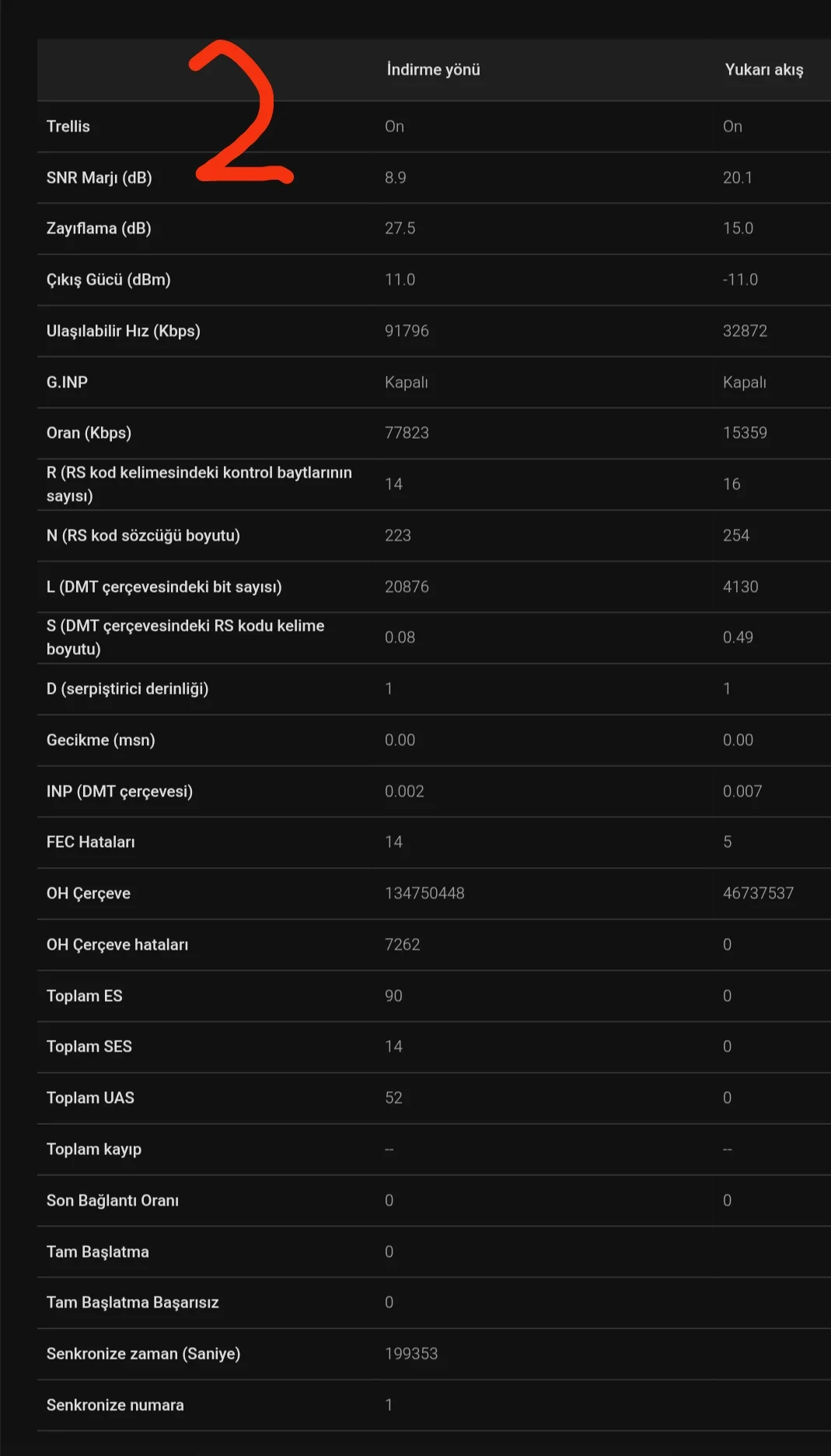Select the upstream attenuation value 15.0
The width and height of the screenshot is (831, 1456).
click(738, 229)
